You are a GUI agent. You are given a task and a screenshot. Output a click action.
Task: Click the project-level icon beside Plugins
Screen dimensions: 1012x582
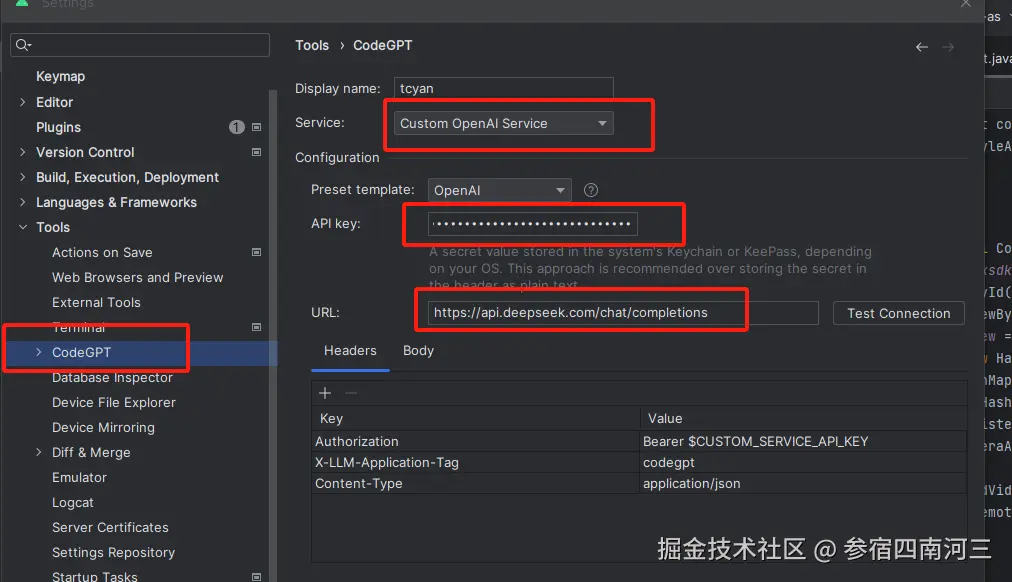tap(257, 127)
